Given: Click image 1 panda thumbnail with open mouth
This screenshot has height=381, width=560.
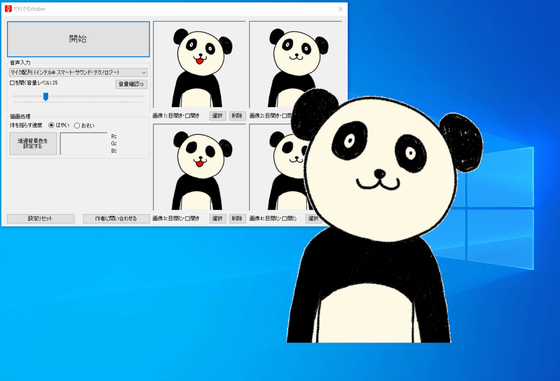Looking at the screenshot, I should pyautogui.click(x=200, y=64).
